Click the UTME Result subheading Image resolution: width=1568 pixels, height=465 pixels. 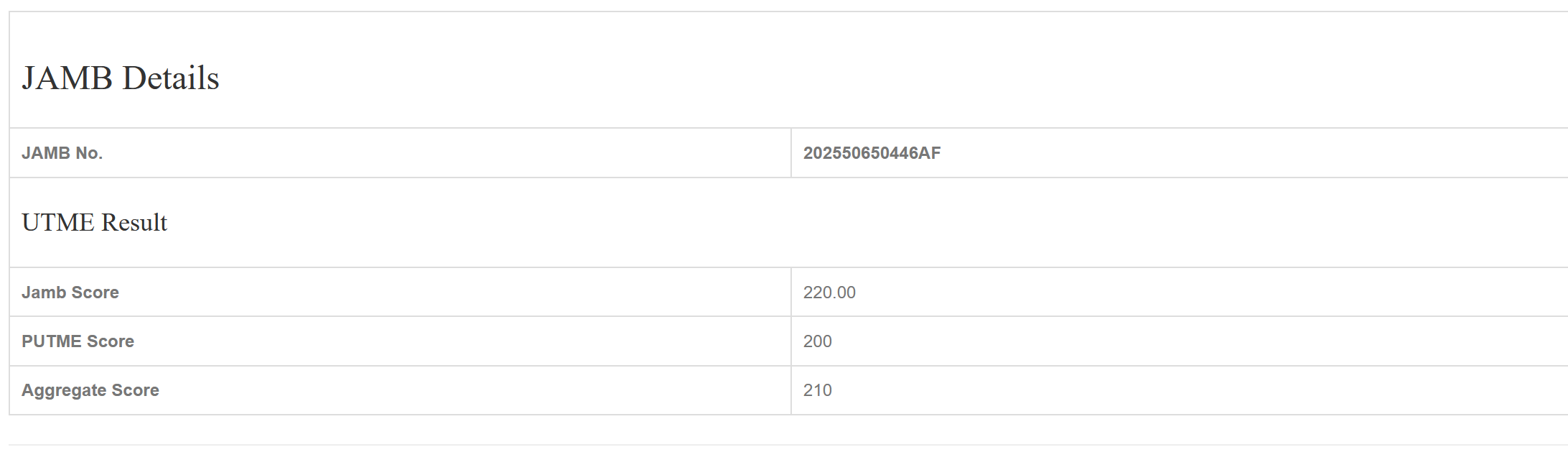pos(94,223)
